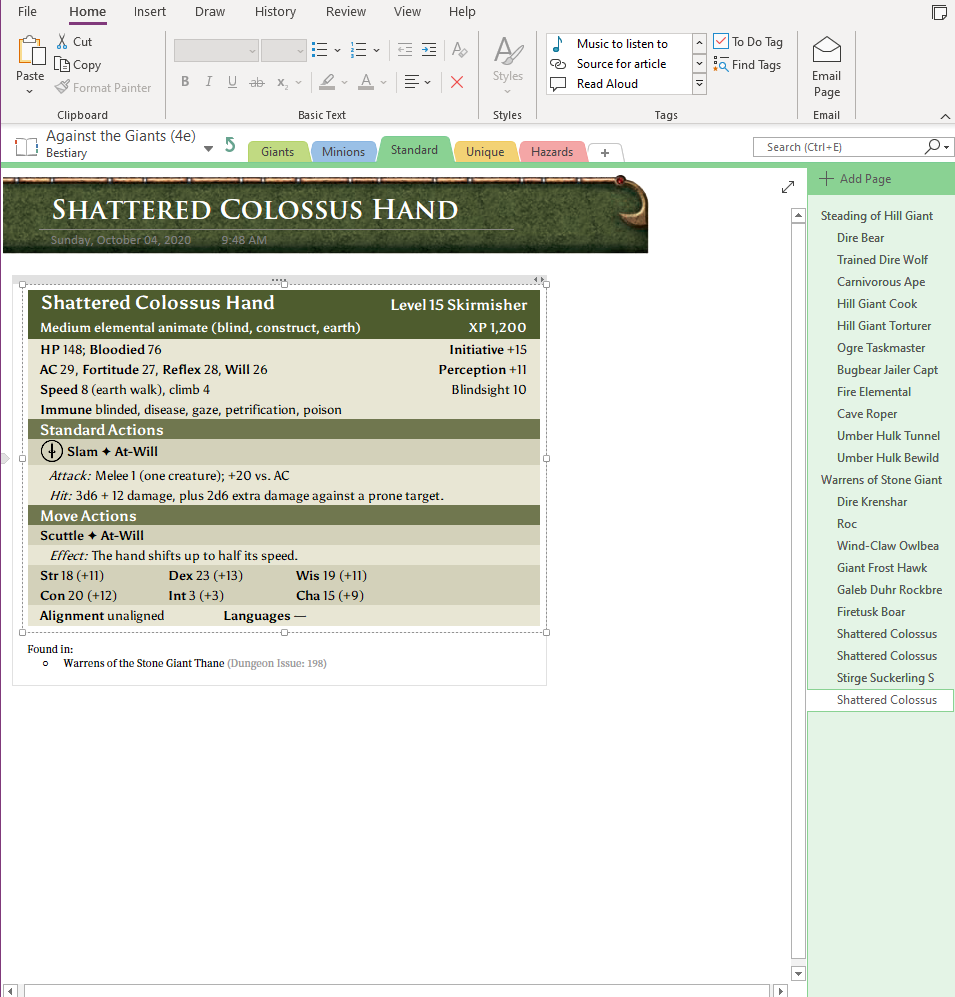955x997 pixels.
Task: Open highlight color dropdown arrow
Action: 345,82
